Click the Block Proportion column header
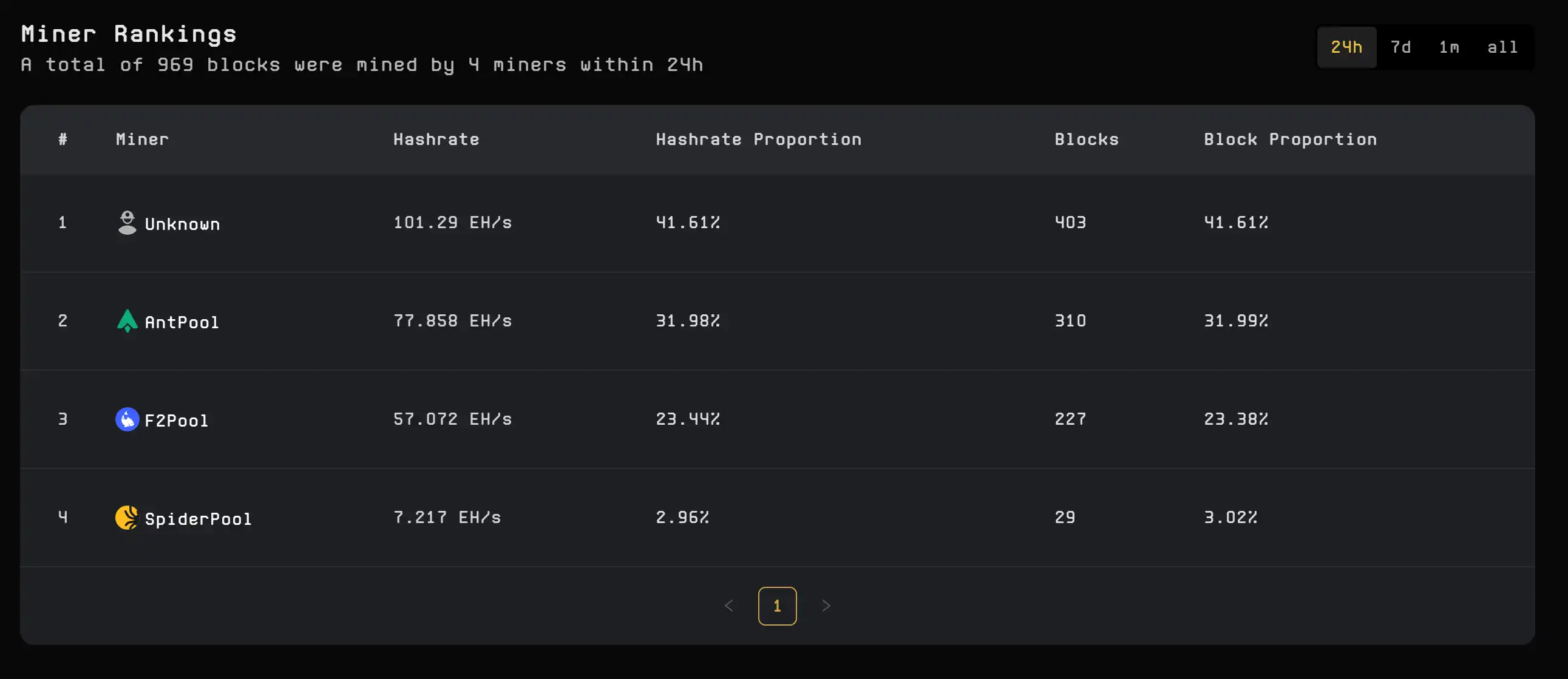Viewport: 1568px width, 679px height. (x=1290, y=140)
